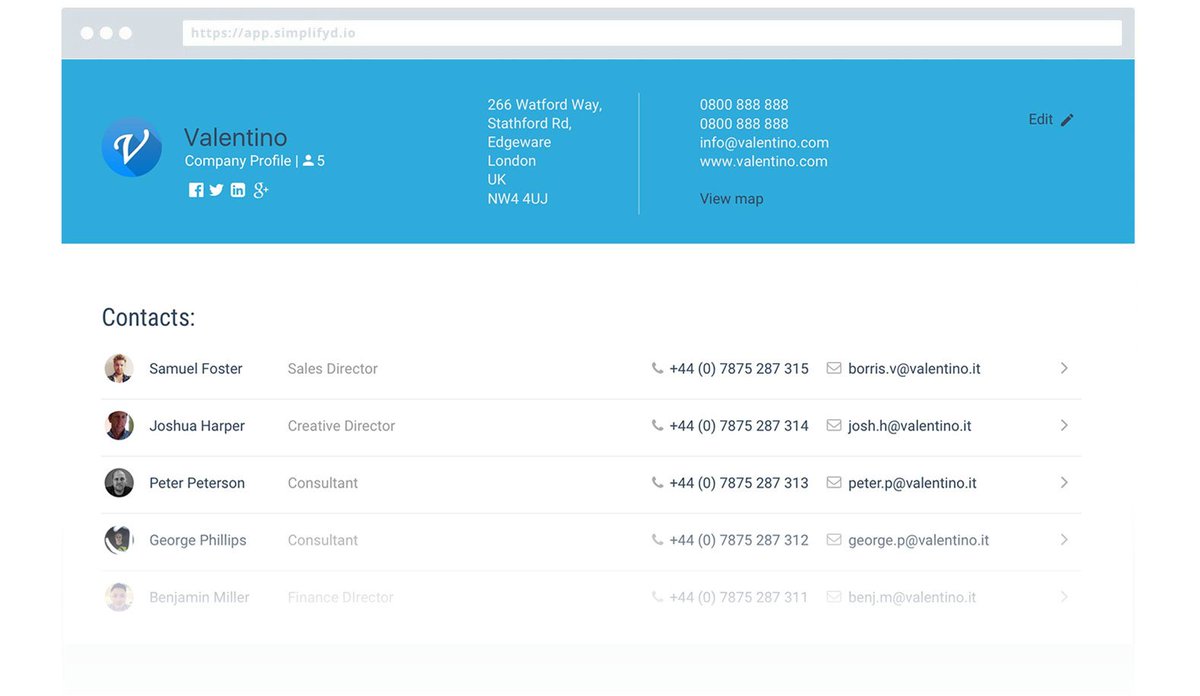The width and height of the screenshot is (1200, 696).
Task: Click the NW4 4UJ postcode
Action: click(x=518, y=199)
